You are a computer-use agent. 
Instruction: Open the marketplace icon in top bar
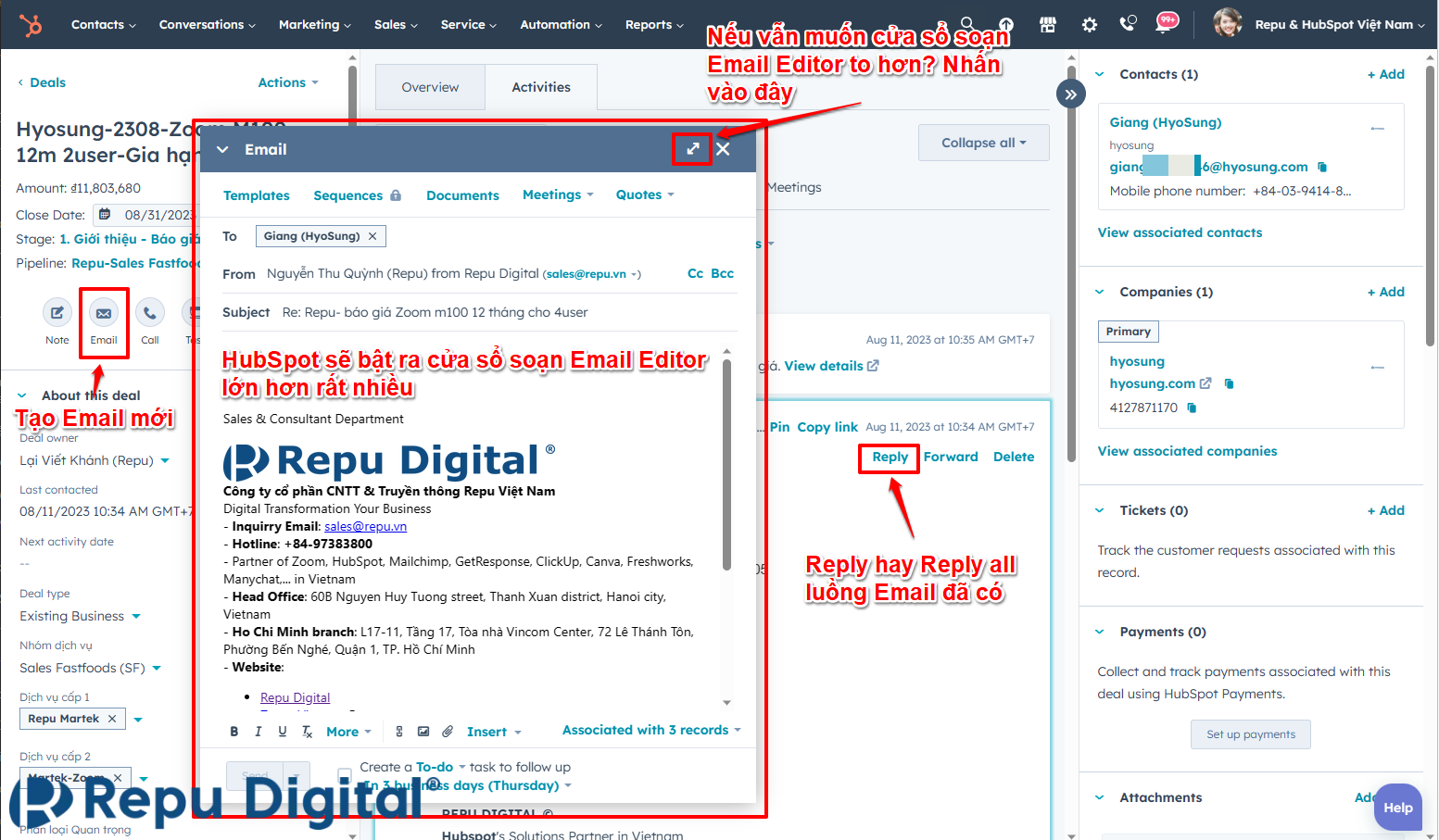tap(1048, 25)
